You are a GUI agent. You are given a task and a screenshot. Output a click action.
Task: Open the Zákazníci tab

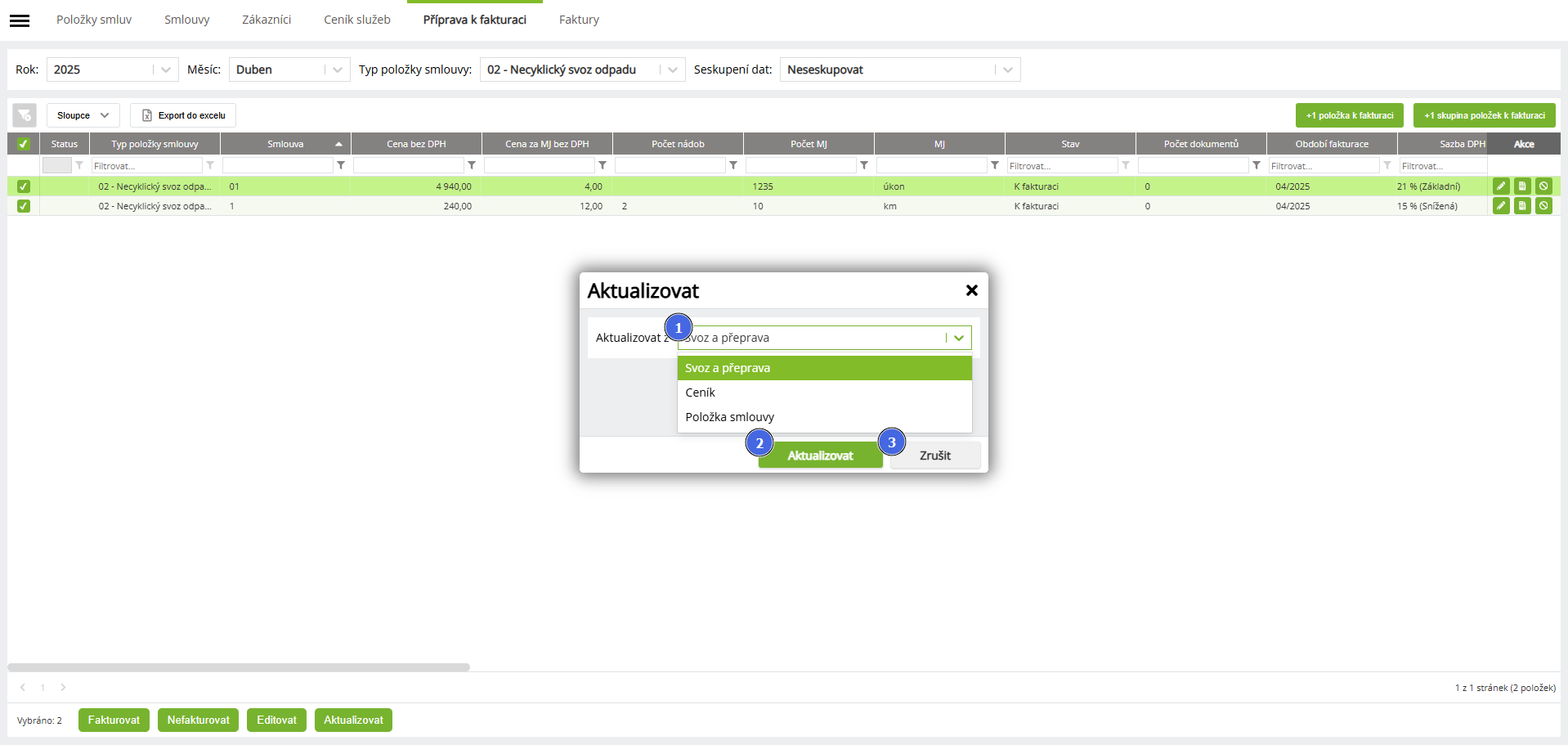(267, 20)
